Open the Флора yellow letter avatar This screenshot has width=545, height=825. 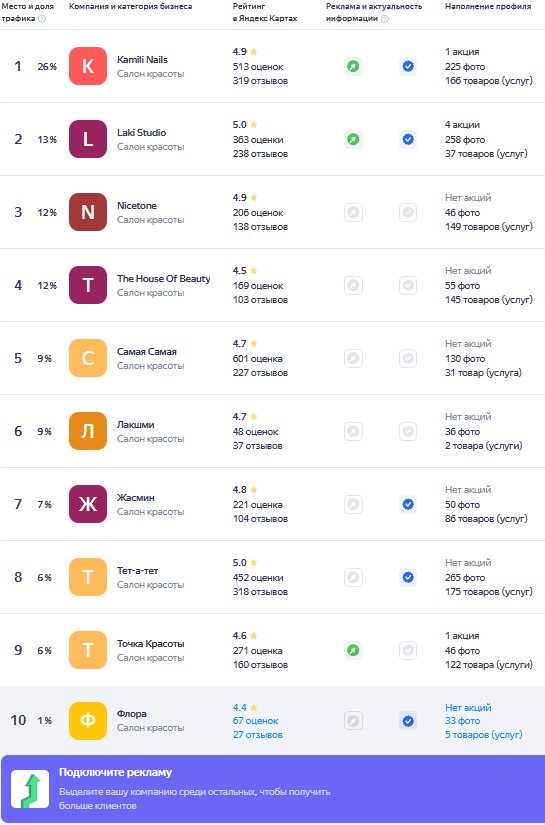pyautogui.click(x=88, y=721)
